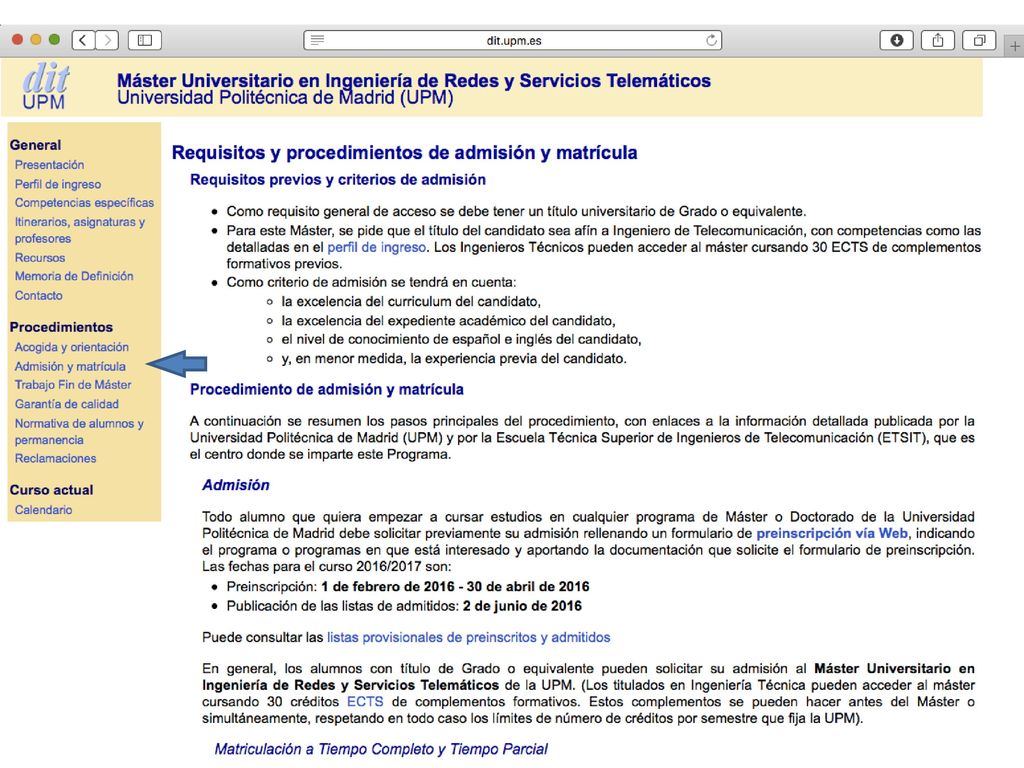This screenshot has width=1024, height=768.
Task: Click the italic 'Admisión' subheading
Action: click(236, 485)
